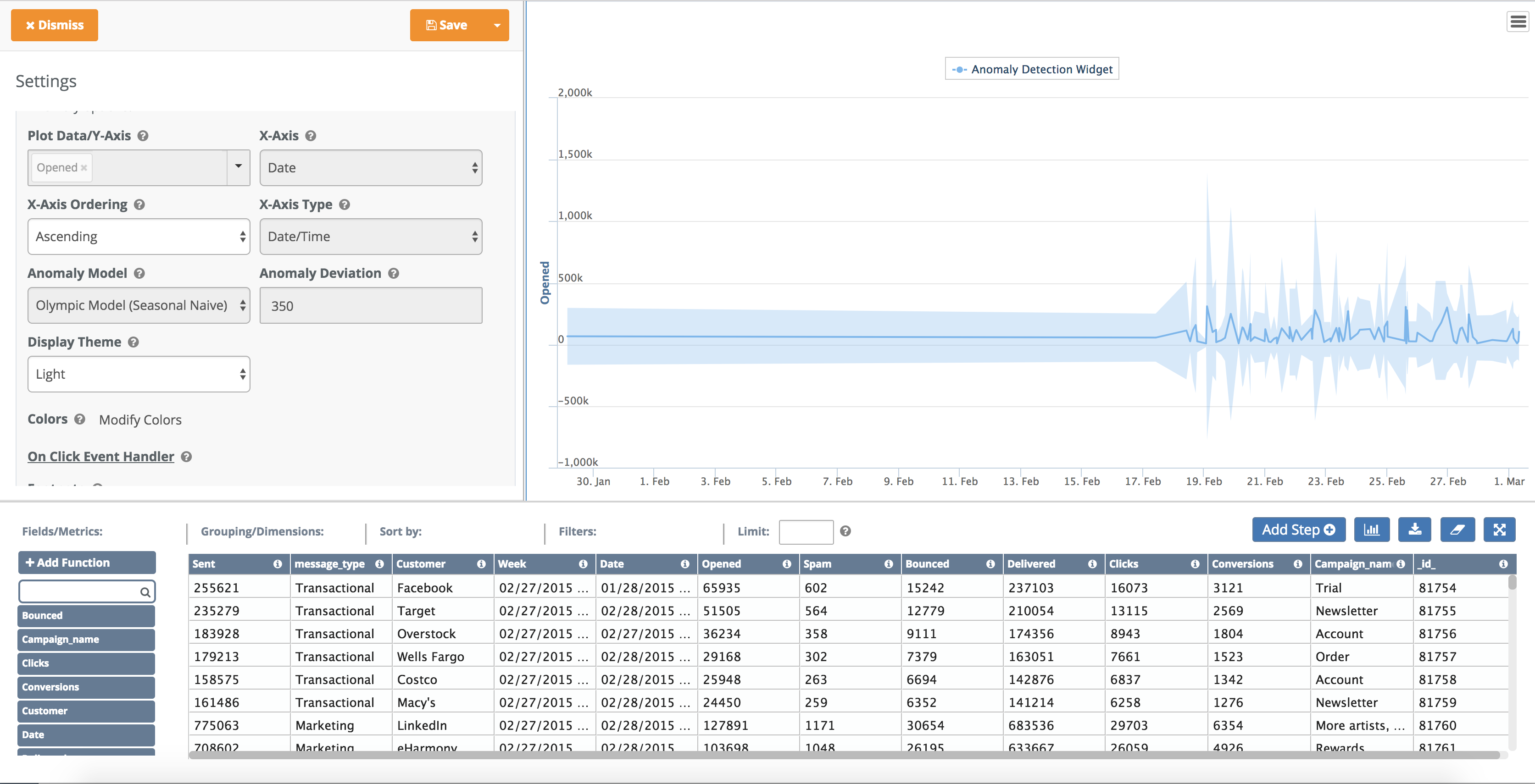Viewport: 1535px width, 784px height.
Task: Expand the Anomaly Model selector
Action: click(x=140, y=304)
